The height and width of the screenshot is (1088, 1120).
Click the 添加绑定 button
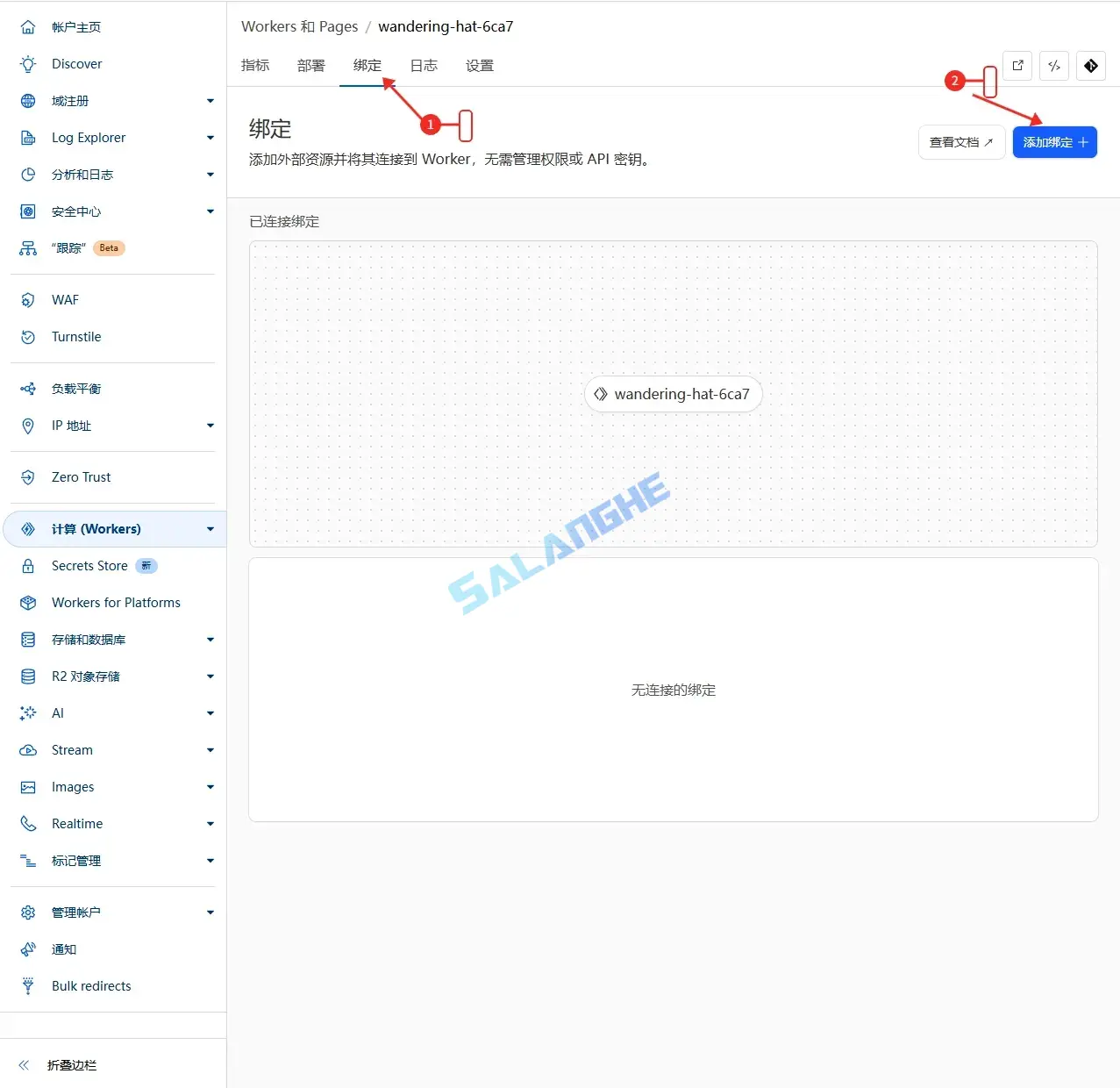1054,141
